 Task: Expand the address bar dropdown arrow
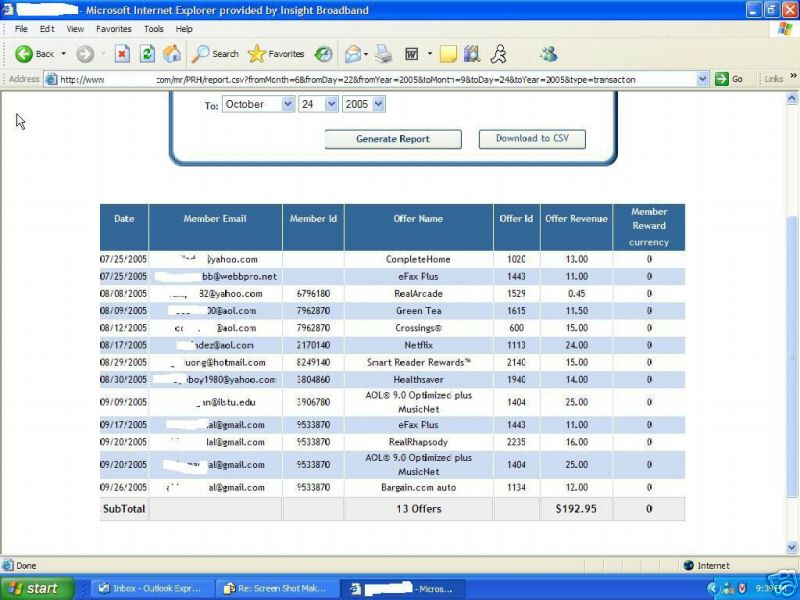point(703,79)
